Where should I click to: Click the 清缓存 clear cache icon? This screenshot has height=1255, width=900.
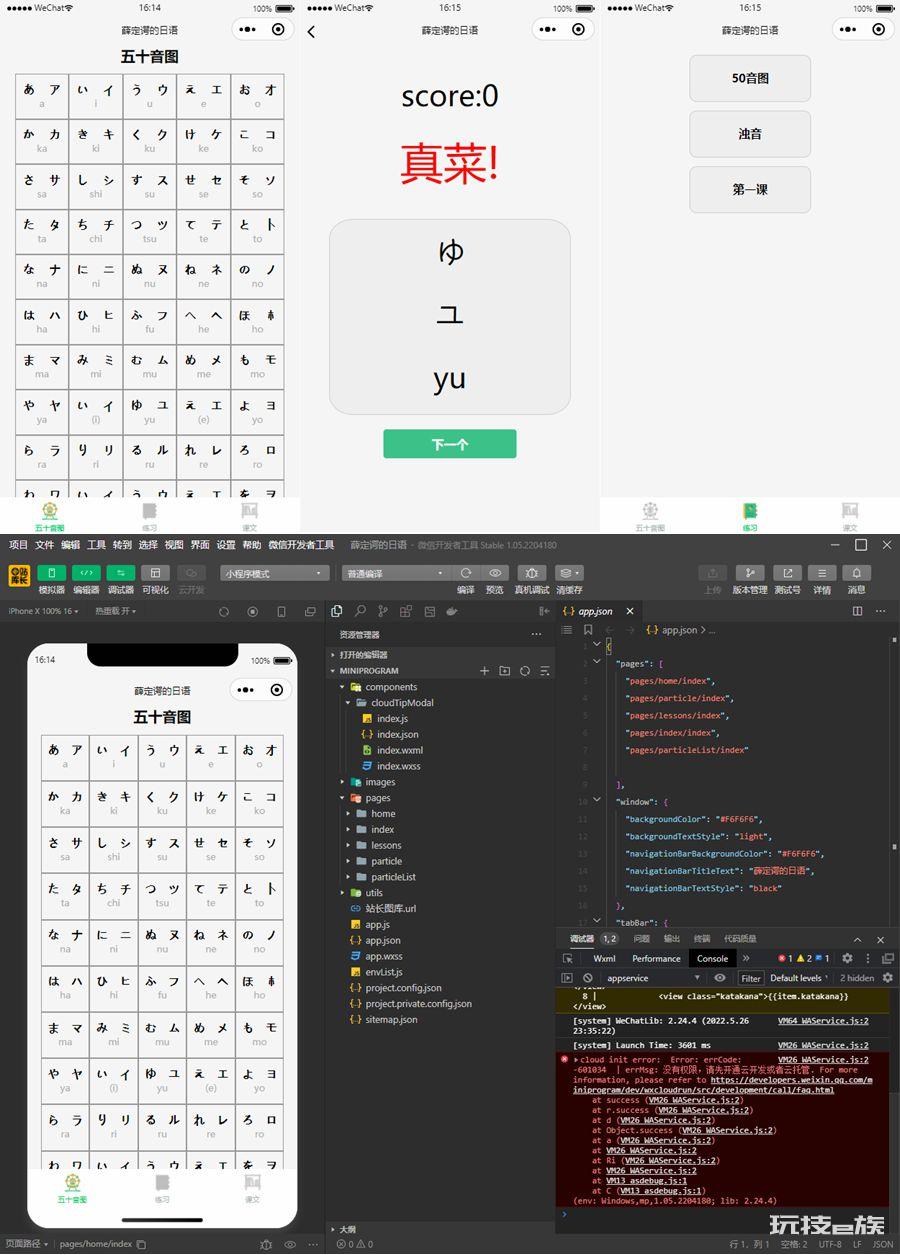click(x=569, y=573)
